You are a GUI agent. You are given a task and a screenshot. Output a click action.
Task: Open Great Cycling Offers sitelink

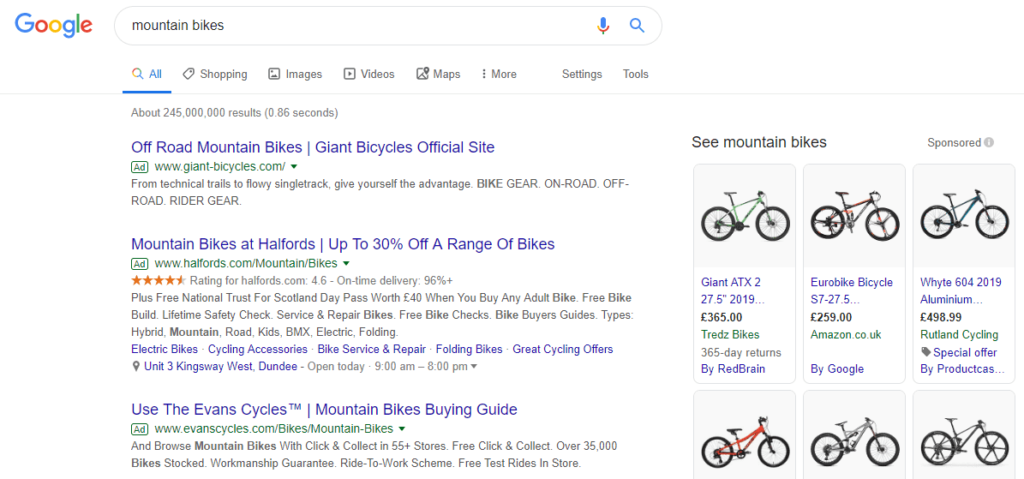click(x=563, y=349)
